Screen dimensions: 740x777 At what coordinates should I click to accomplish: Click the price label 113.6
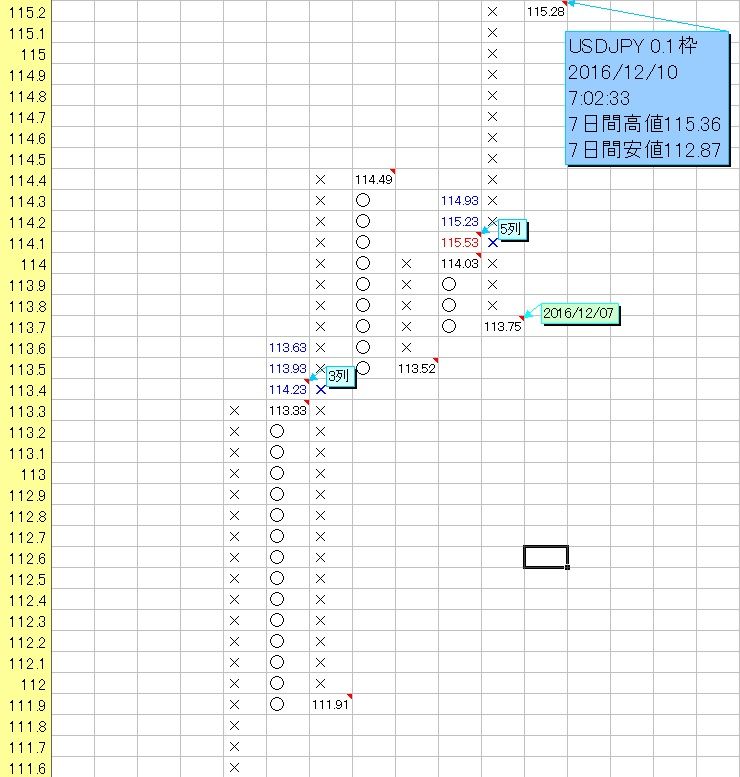click(x=27, y=348)
